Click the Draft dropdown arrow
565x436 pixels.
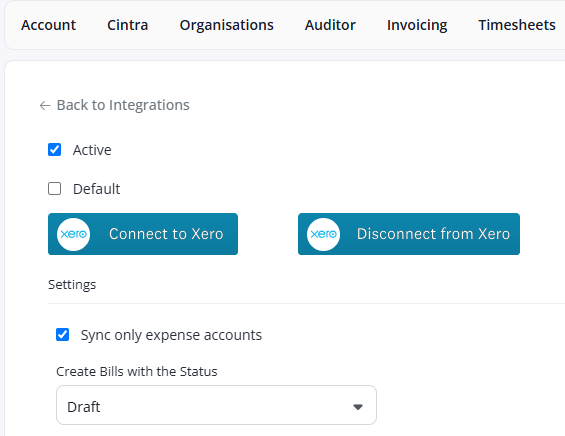click(x=357, y=407)
